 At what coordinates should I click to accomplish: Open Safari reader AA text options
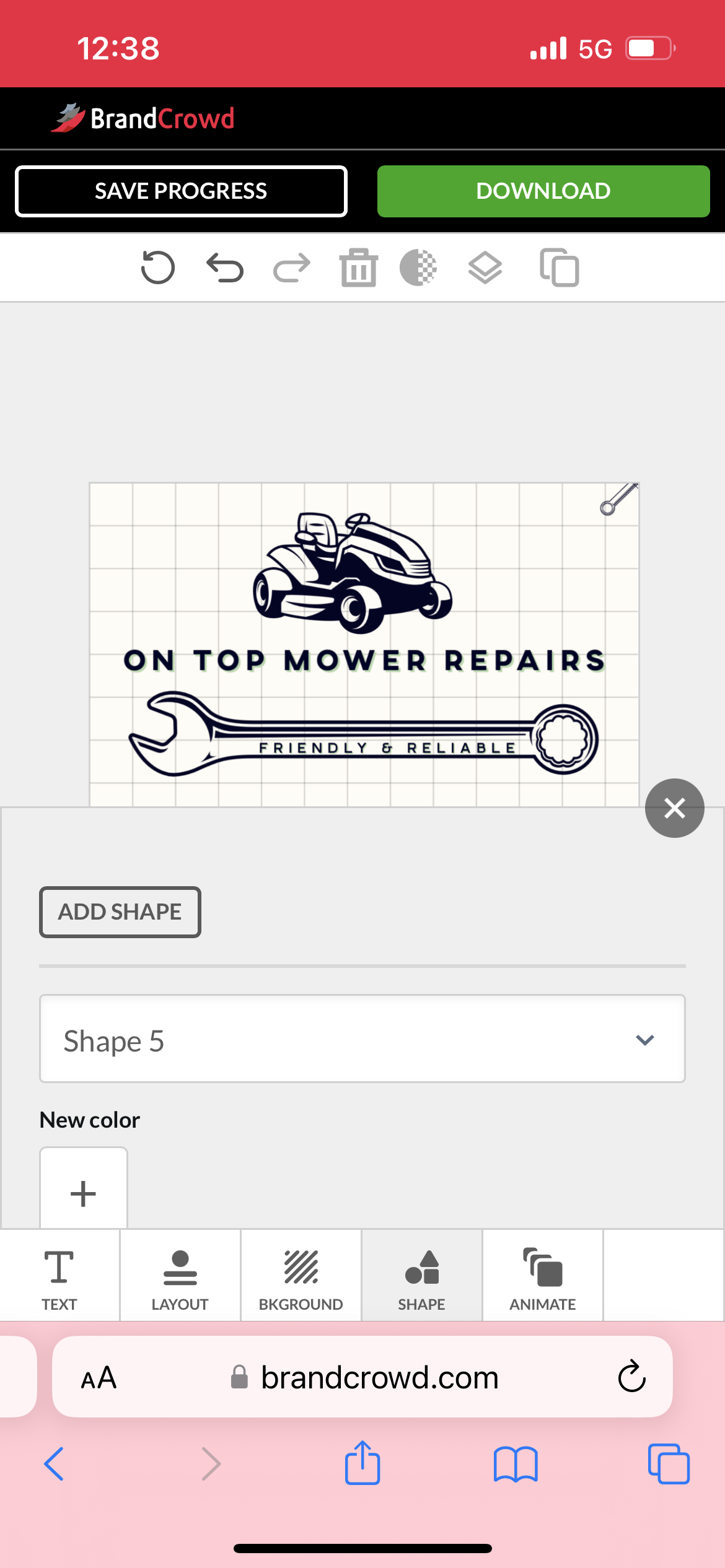pos(99,1378)
